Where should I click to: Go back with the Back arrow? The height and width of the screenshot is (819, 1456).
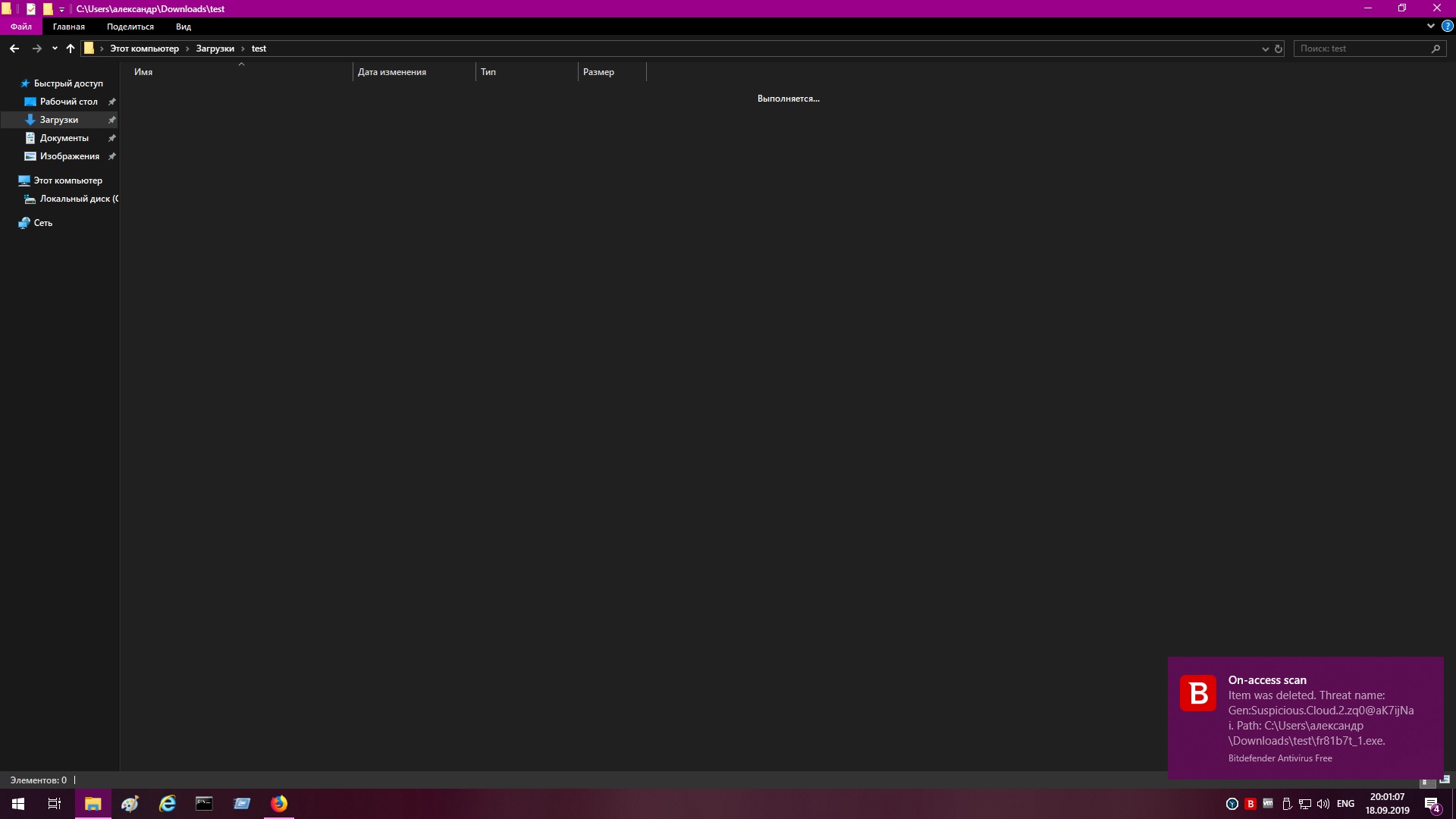[x=14, y=49]
